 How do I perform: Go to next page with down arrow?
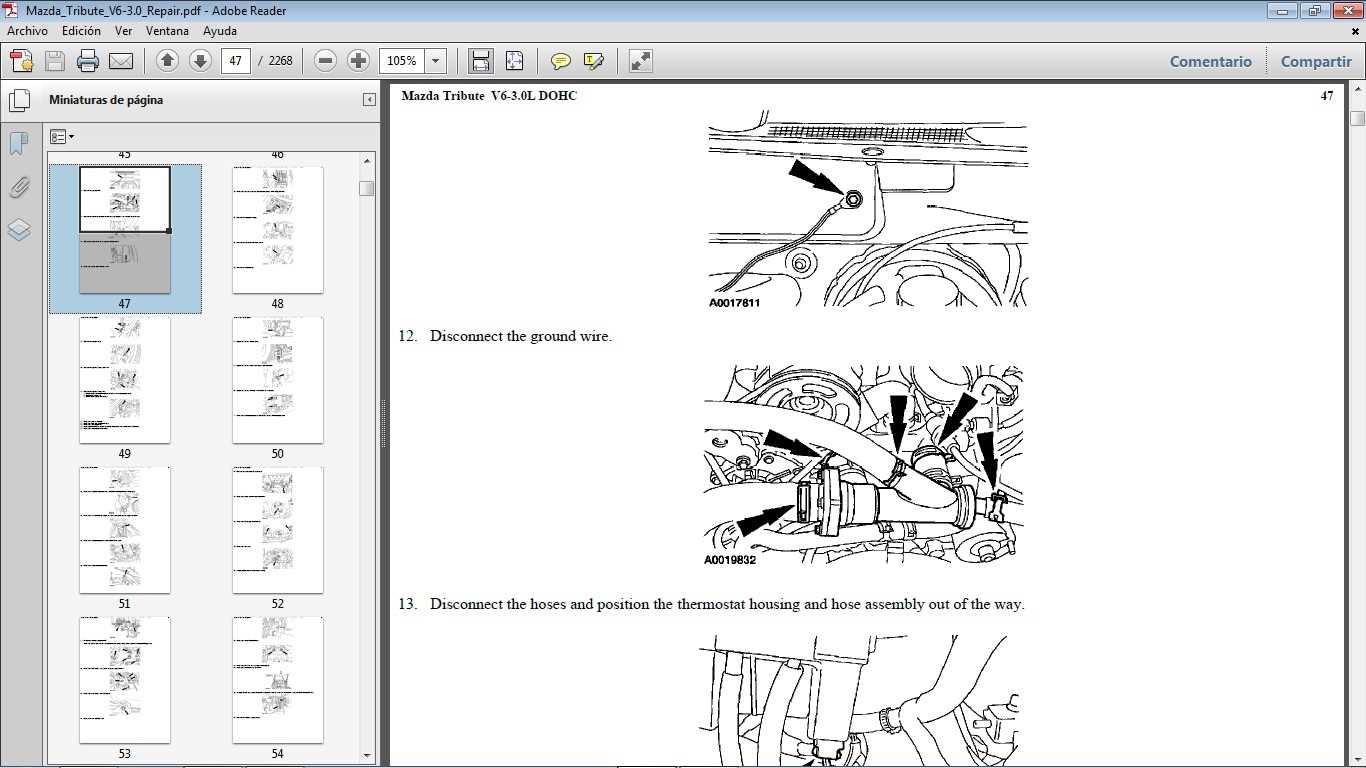tap(200, 61)
